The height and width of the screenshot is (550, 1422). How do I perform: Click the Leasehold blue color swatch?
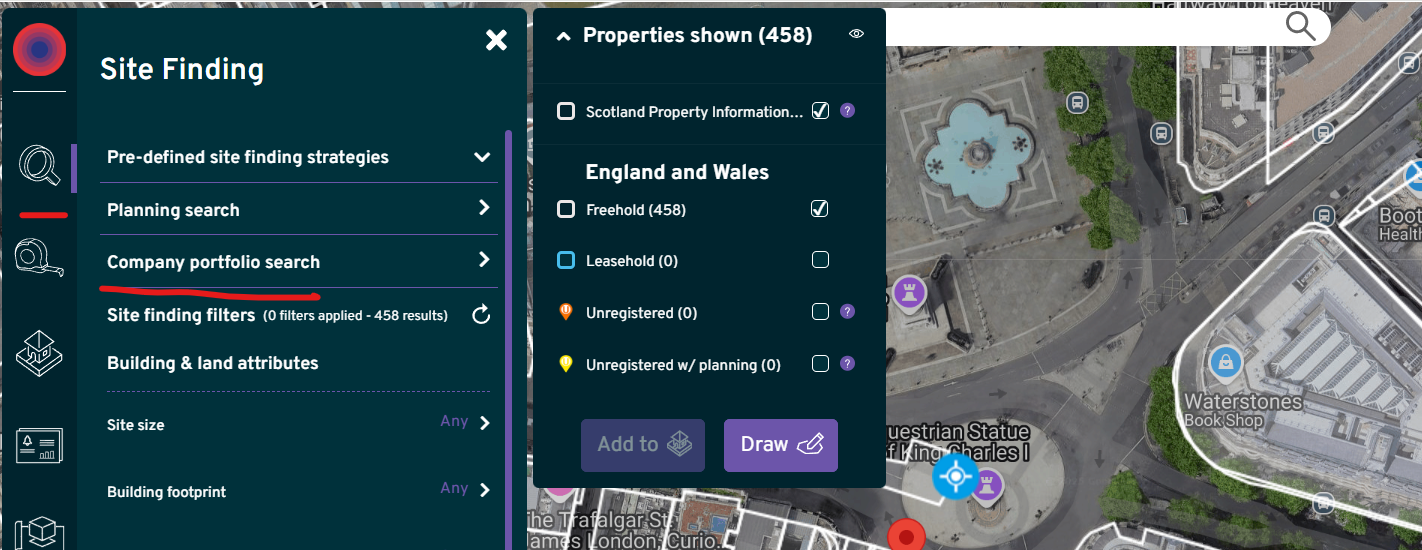566,261
